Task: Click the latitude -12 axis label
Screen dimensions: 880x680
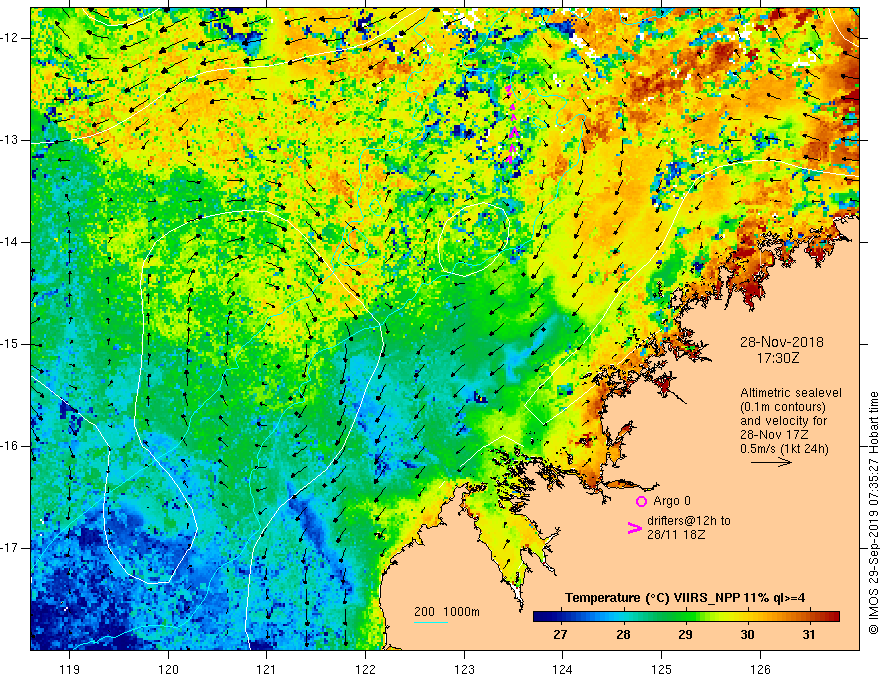Action: (10, 38)
